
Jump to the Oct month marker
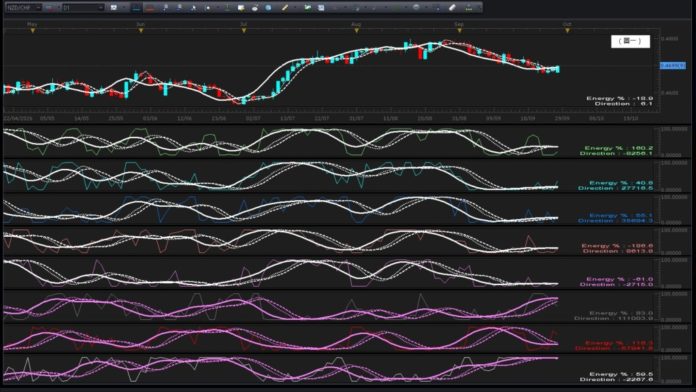tap(567, 30)
